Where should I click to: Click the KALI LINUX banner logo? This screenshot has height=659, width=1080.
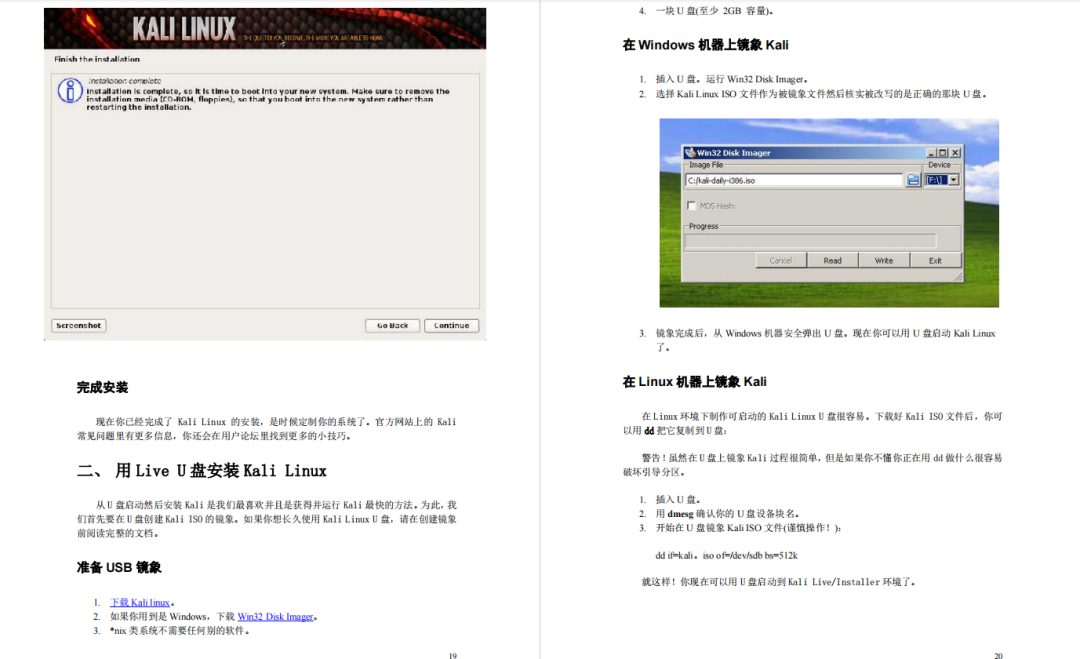point(185,29)
